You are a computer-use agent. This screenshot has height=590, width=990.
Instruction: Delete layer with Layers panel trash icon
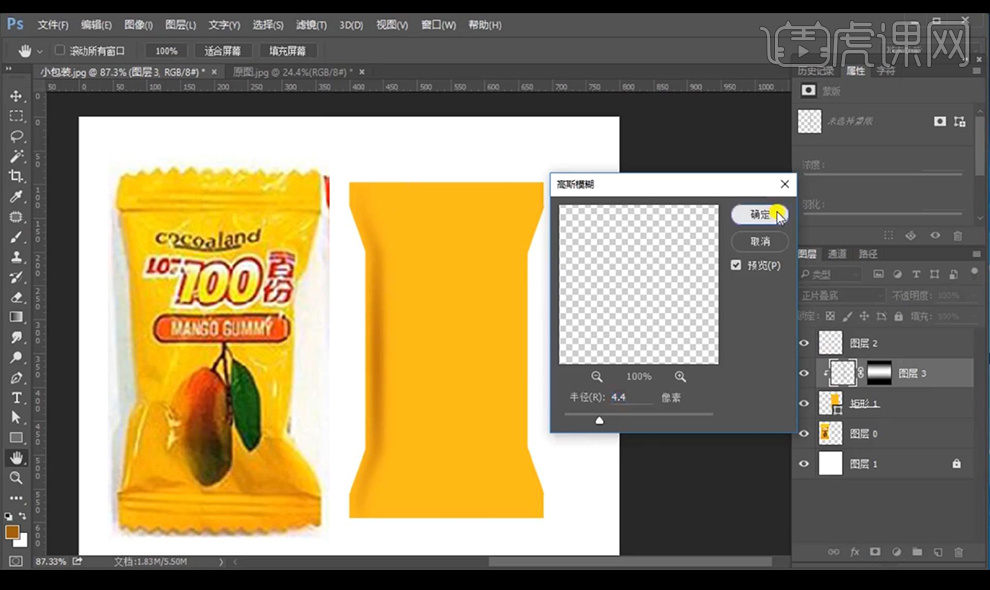tap(958, 551)
